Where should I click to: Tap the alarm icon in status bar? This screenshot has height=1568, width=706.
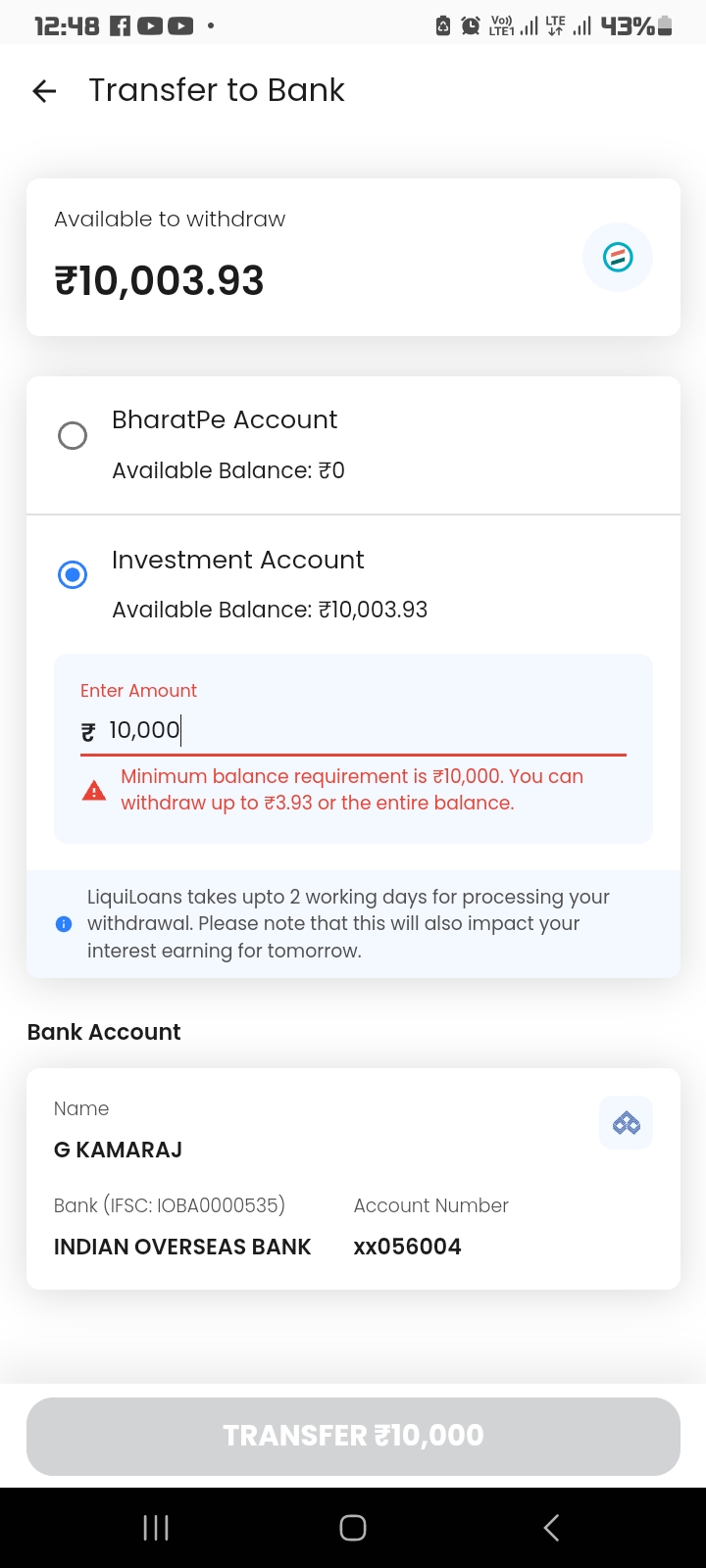tap(471, 26)
